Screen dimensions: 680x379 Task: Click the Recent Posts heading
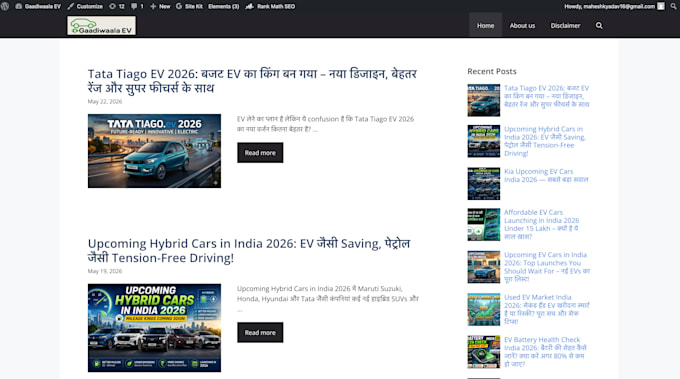(492, 71)
